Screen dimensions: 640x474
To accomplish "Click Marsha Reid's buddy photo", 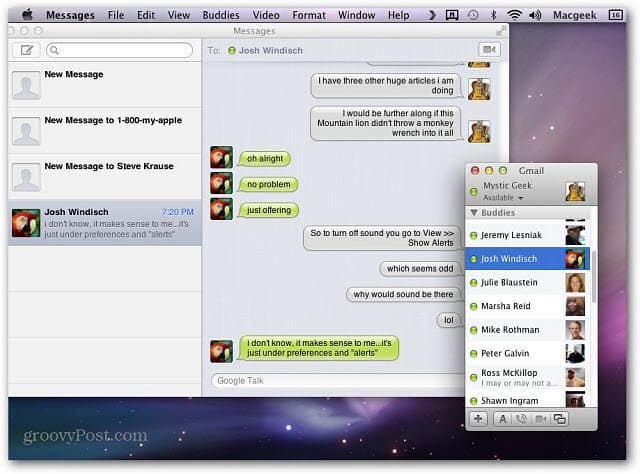I will tap(575, 306).
